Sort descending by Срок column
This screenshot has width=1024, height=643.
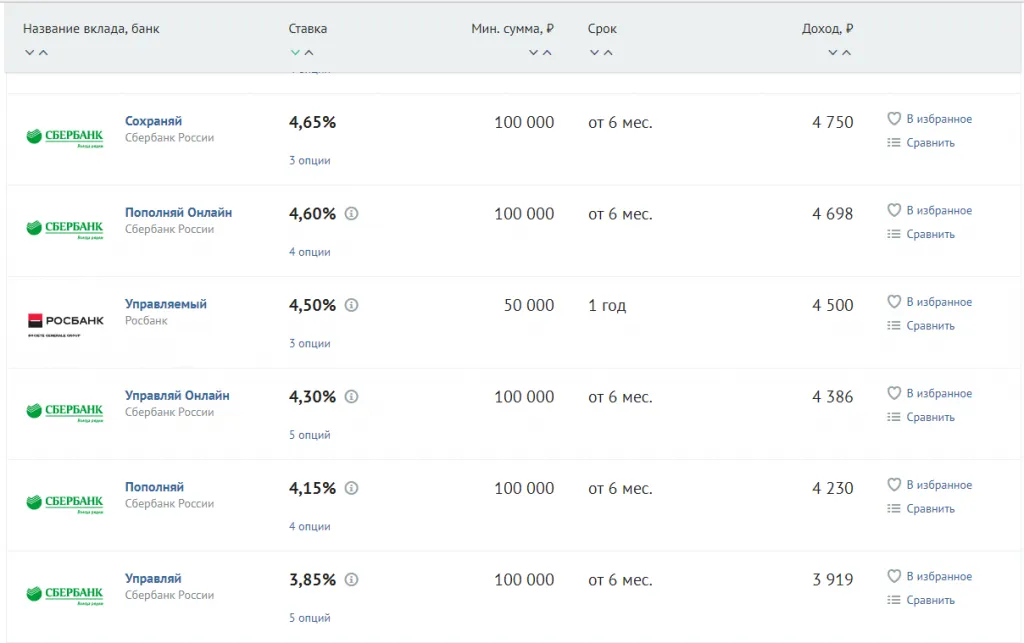point(594,53)
